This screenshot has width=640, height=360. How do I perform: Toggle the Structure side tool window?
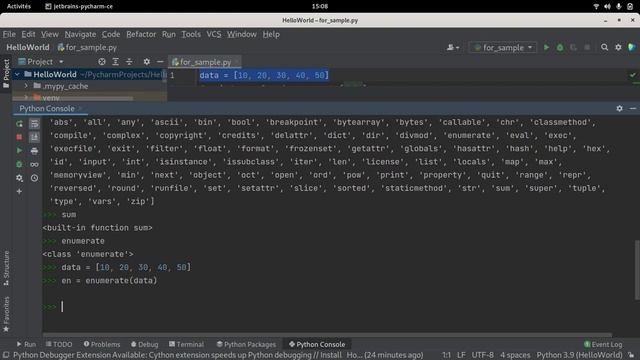[6, 268]
